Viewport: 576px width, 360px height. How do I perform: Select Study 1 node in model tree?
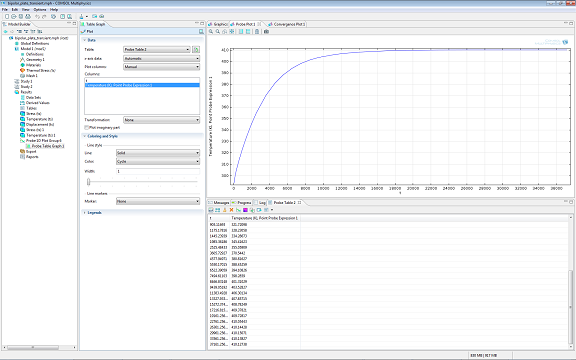[24, 81]
